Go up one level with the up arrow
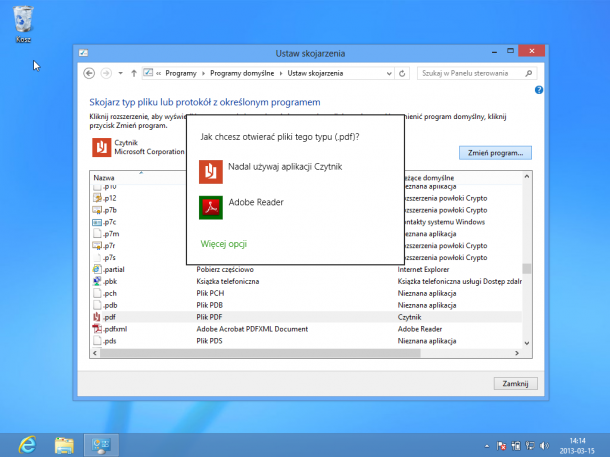610x457 pixels. coord(134,73)
